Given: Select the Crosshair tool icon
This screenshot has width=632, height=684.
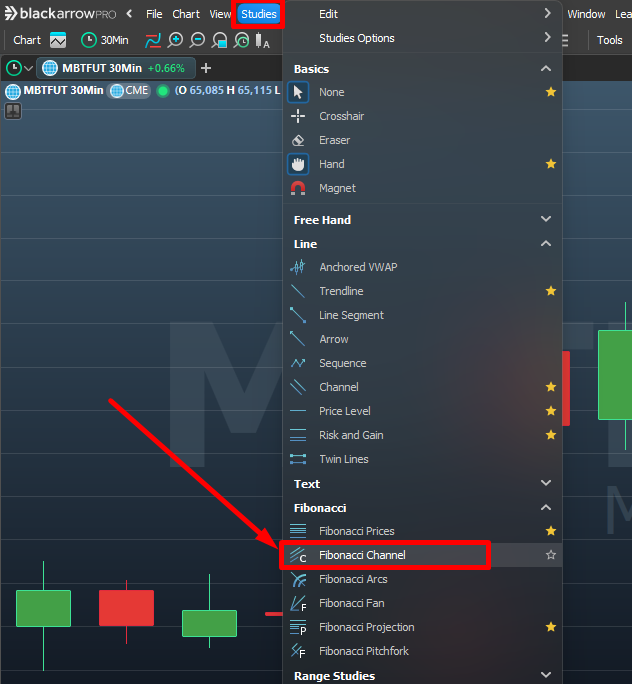Looking at the screenshot, I should click(x=298, y=116).
